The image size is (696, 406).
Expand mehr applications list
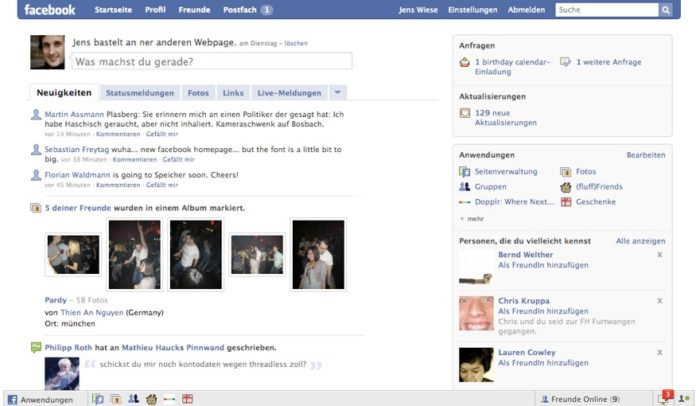click(472, 219)
